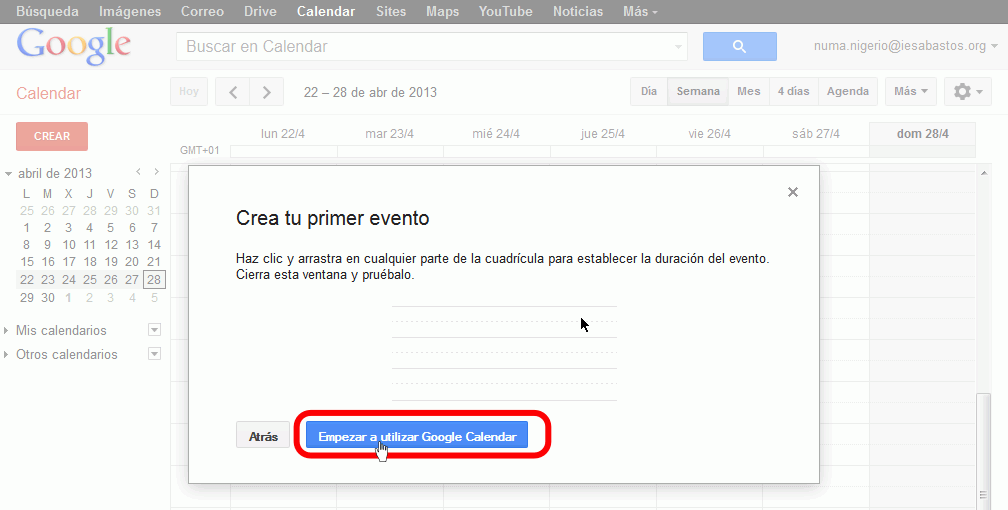Click 'lun 22/4' day header
This screenshot has width=1008, height=510.
[283, 134]
